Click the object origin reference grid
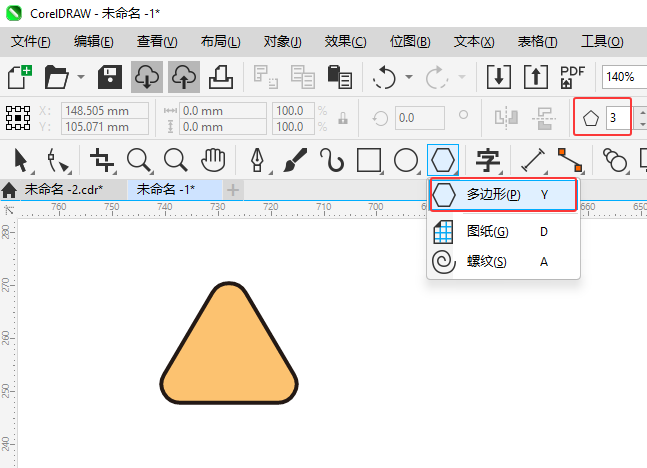 tap(18, 118)
